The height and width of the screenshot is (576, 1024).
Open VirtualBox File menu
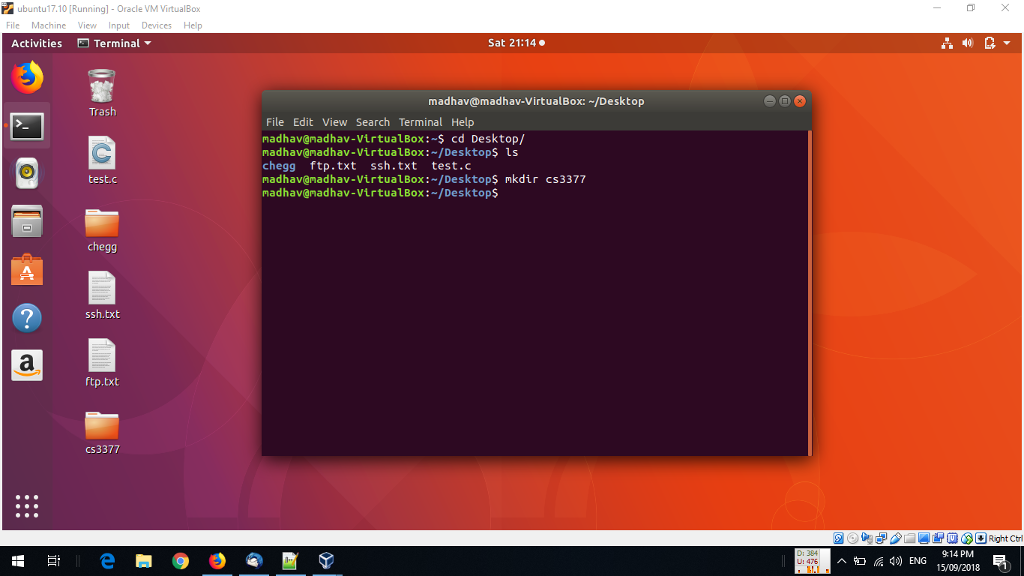12,25
